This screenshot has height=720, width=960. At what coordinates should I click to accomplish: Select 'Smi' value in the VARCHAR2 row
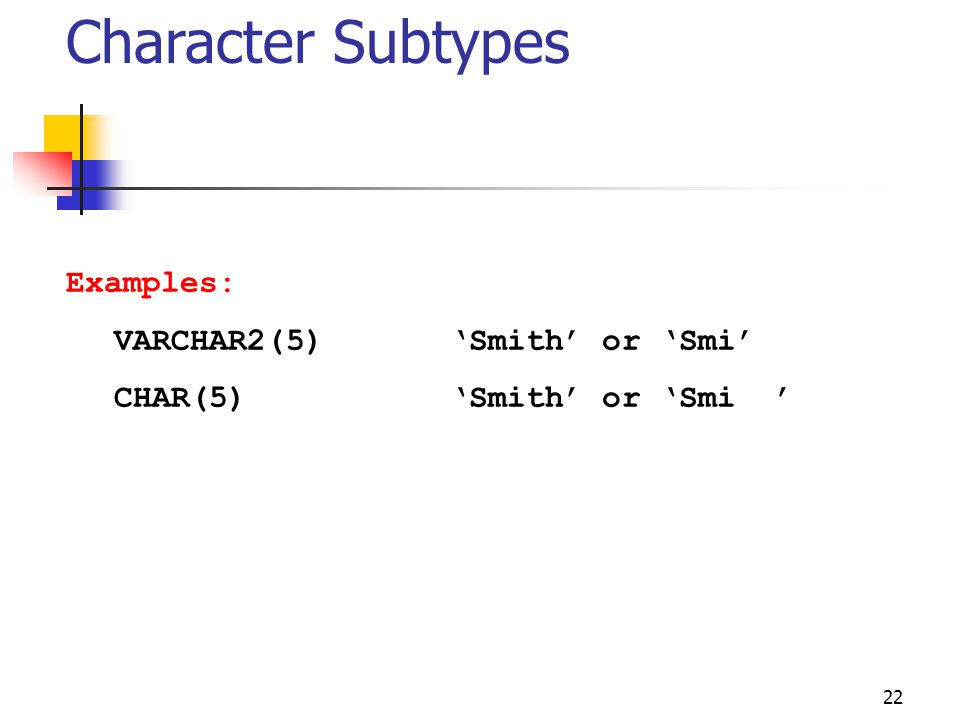pos(708,340)
